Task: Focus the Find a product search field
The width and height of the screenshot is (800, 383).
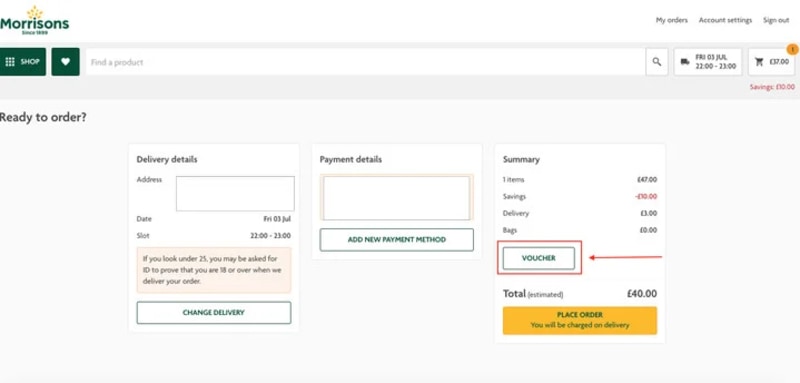Action: [365, 62]
